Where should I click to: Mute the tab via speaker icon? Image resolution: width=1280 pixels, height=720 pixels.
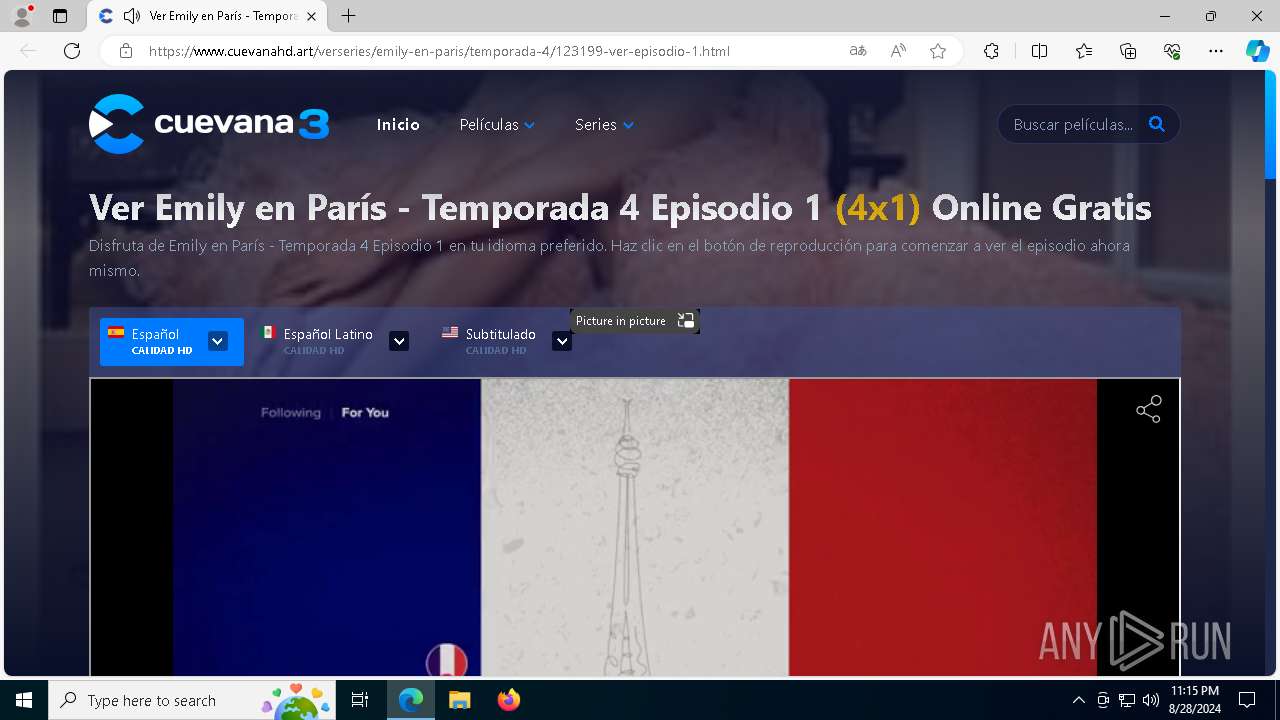(x=131, y=16)
